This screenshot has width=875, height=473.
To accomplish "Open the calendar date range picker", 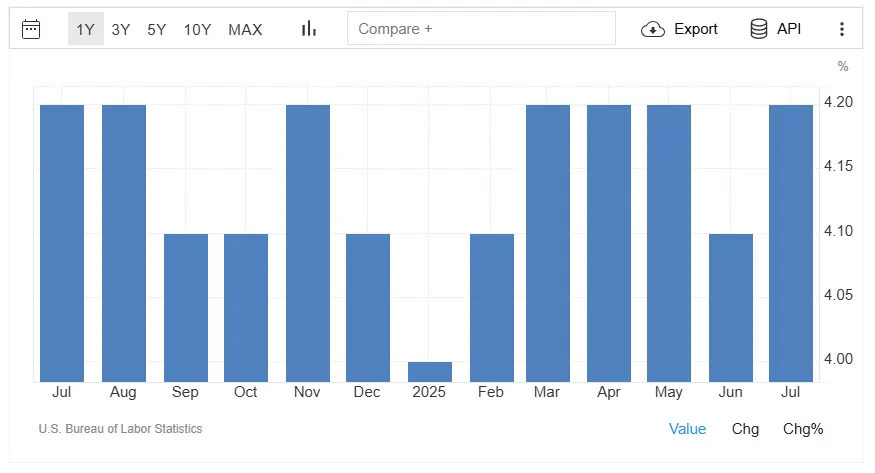I will coord(31,29).
